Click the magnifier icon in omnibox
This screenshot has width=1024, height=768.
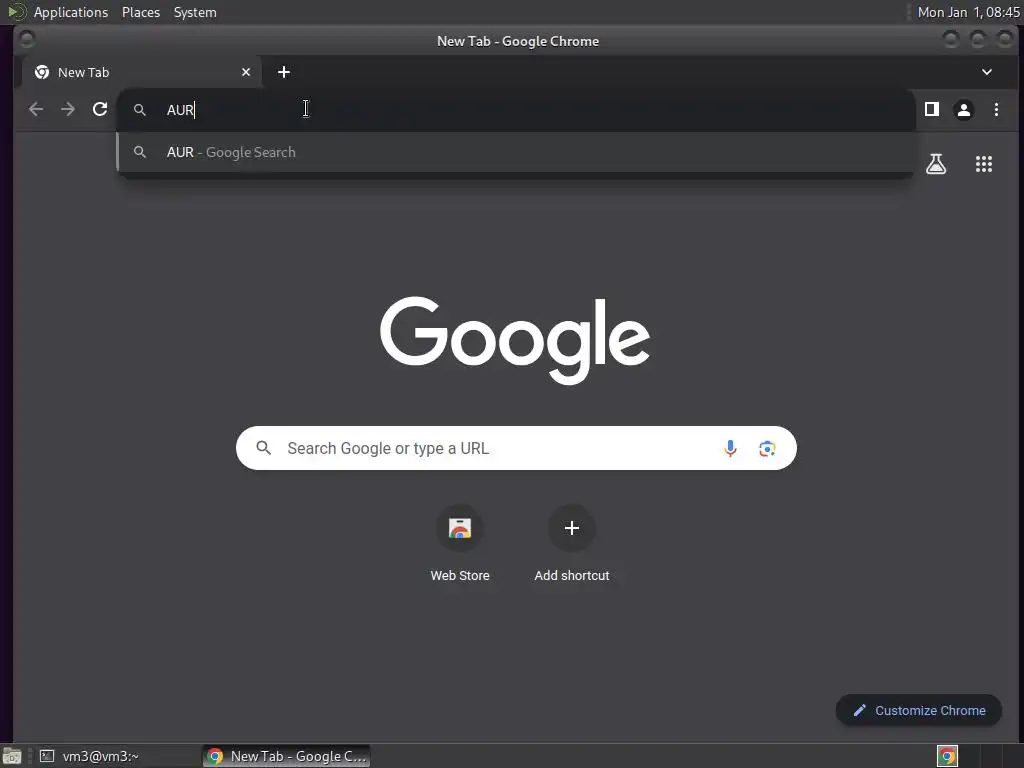[x=140, y=110]
